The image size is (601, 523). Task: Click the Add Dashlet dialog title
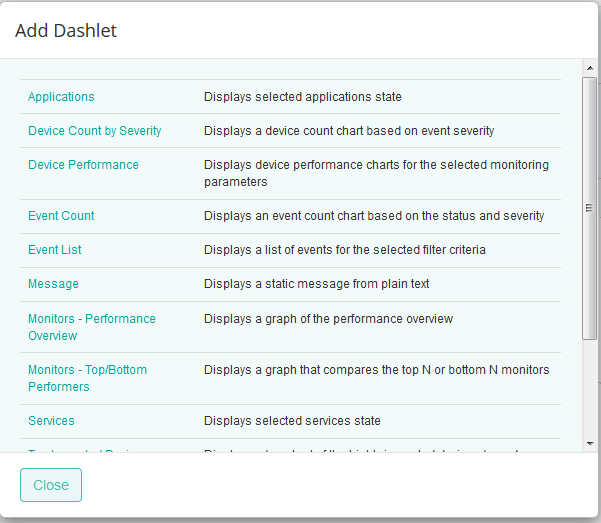pyautogui.click(x=66, y=31)
